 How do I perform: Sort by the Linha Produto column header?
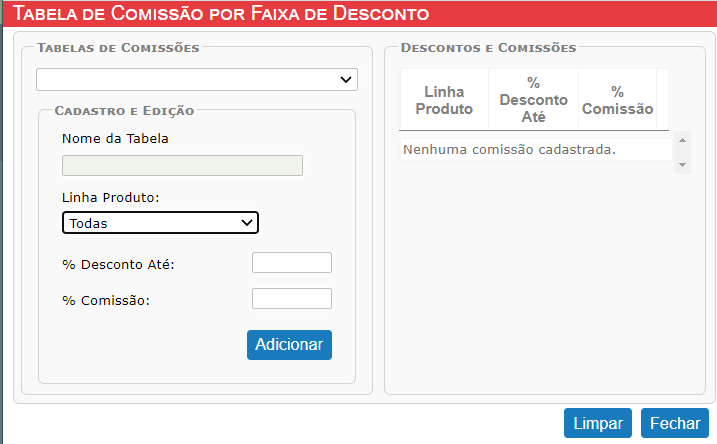(x=444, y=100)
